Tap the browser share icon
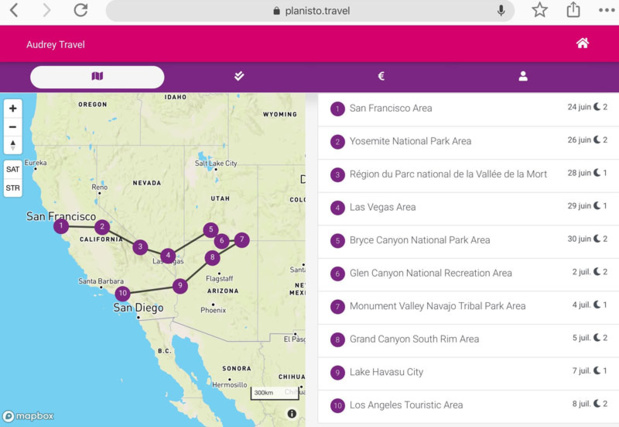 [x=573, y=11]
